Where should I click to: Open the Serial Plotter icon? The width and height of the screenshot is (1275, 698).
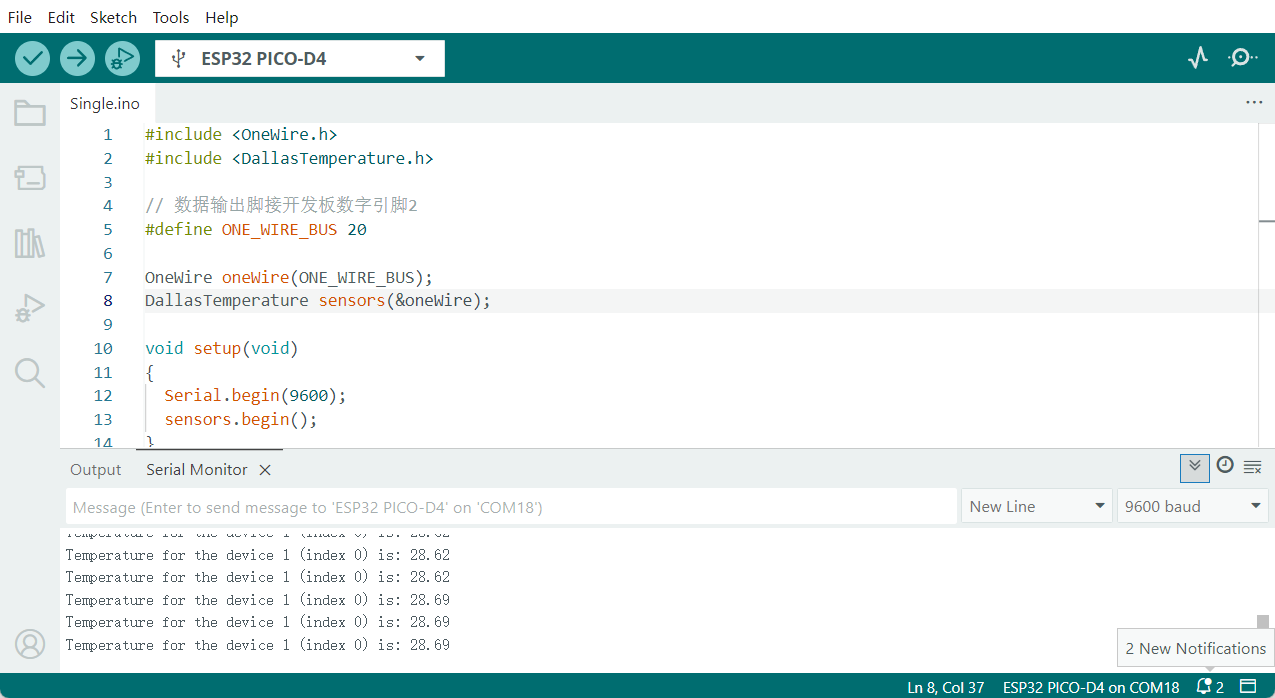click(1198, 58)
